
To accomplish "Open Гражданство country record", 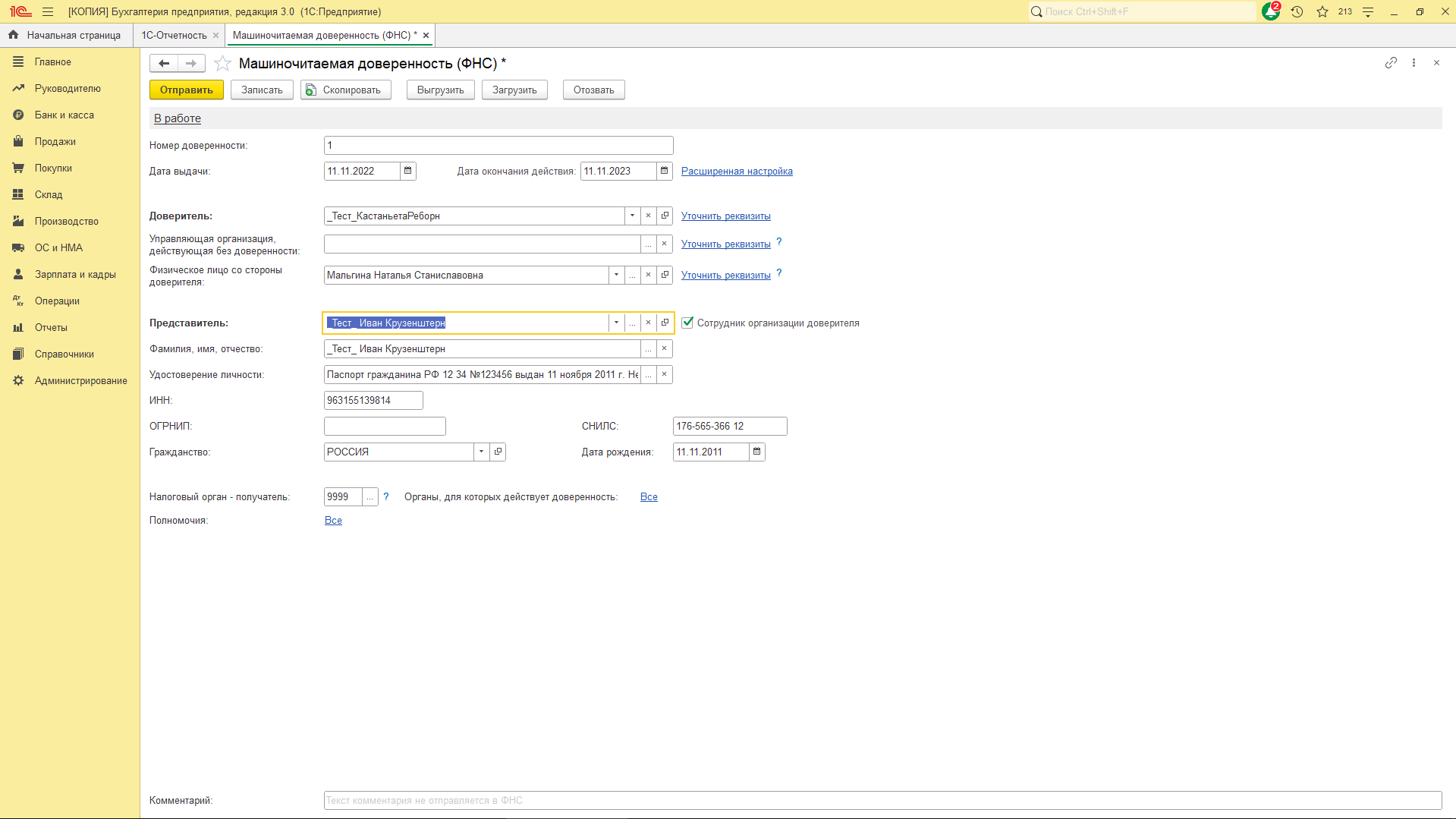I will pos(498,452).
